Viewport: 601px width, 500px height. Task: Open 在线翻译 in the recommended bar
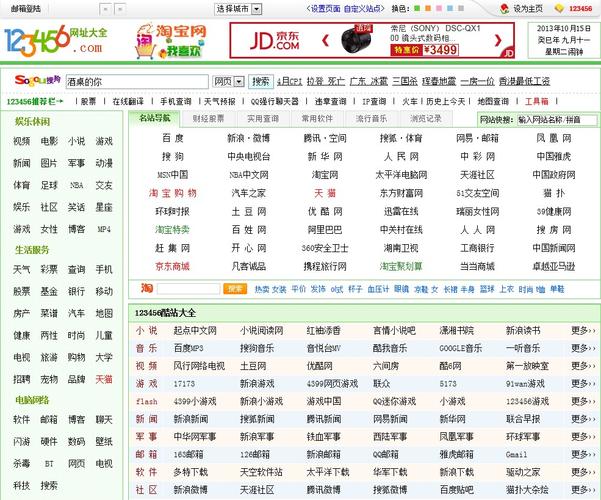128,101
